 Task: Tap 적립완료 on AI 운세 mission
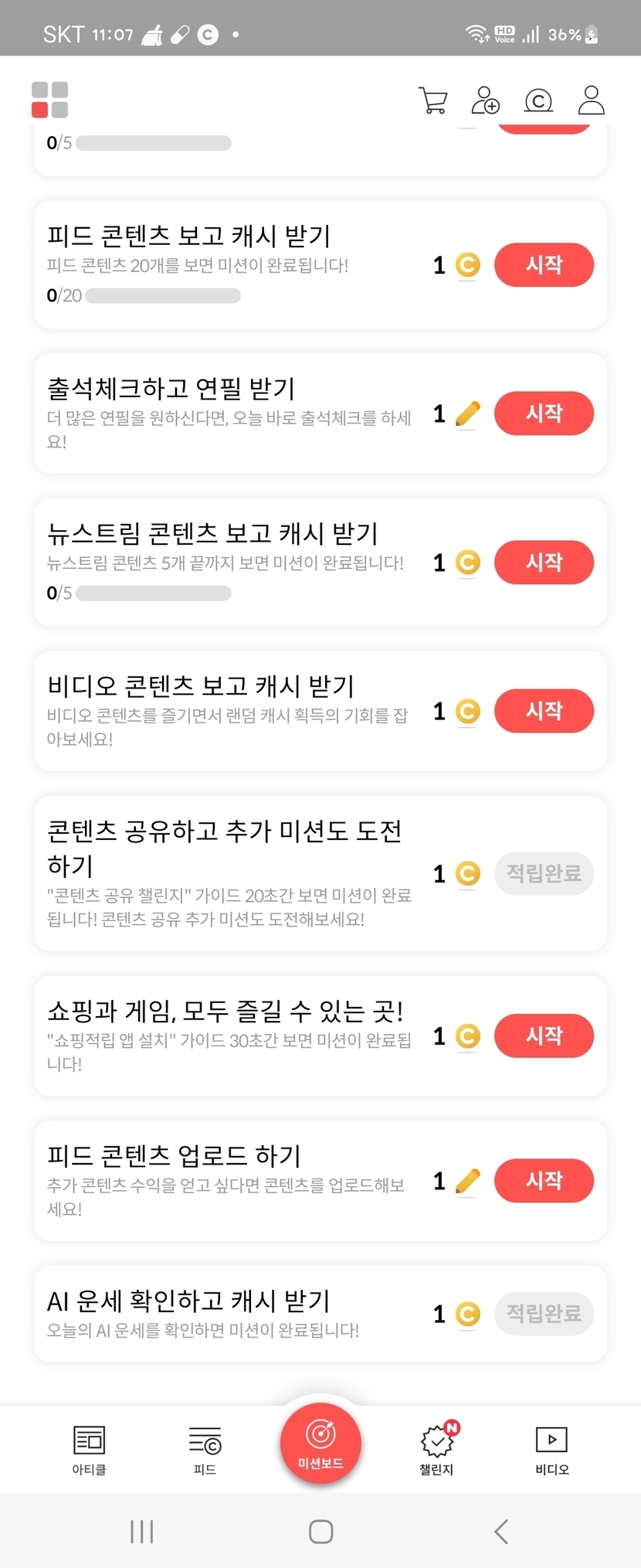(x=544, y=1313)
